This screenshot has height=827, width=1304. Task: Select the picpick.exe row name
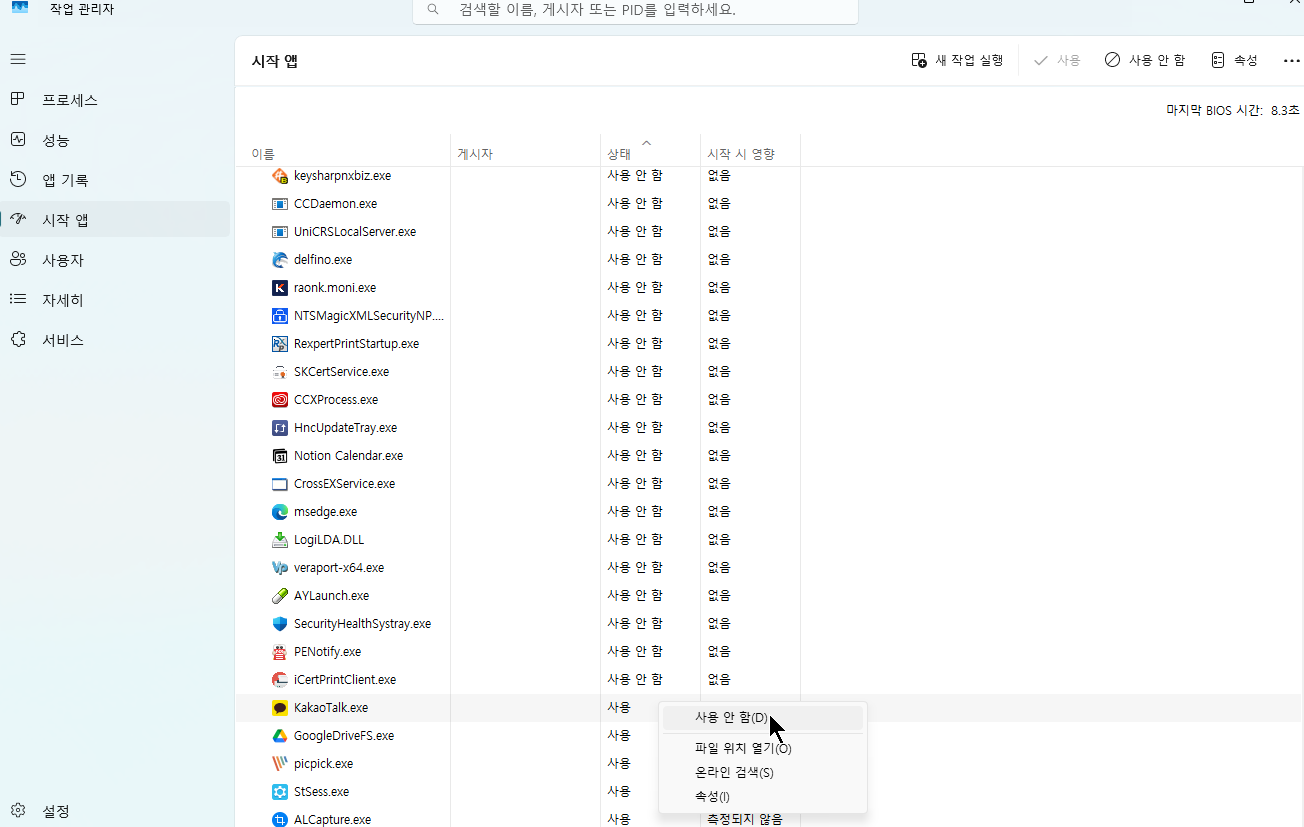click(323, 764)
